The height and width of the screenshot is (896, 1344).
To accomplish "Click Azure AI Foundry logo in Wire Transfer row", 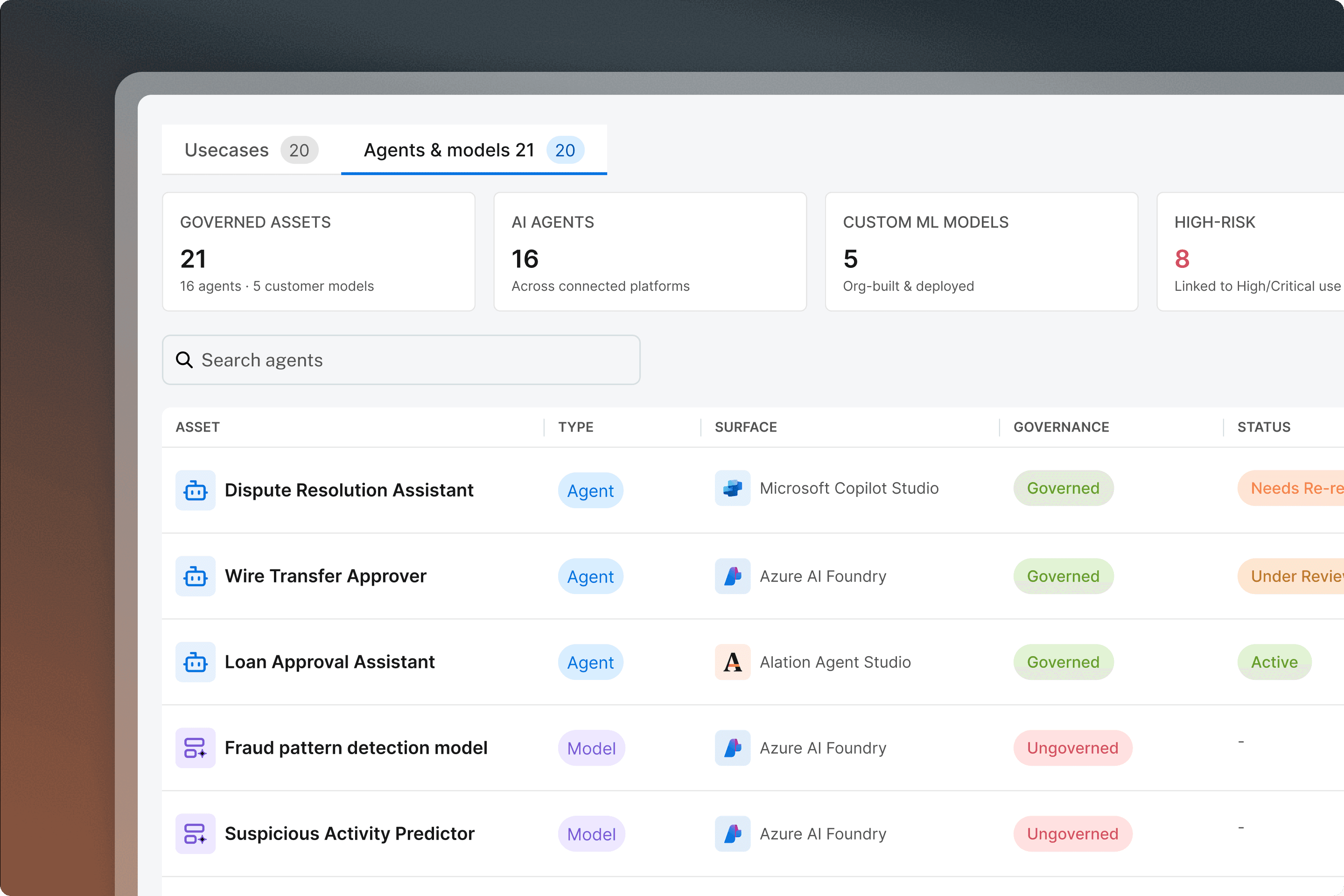I will click(x=733, y=576).
